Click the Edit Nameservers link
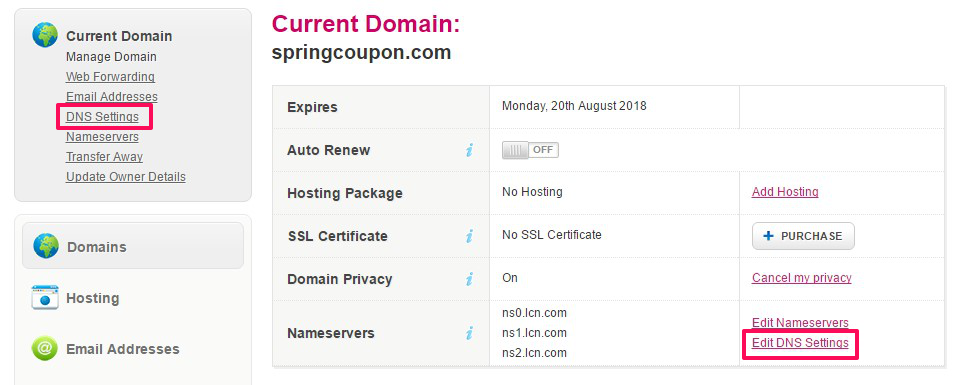This screenshot has width=959, height=385. (801, 323)
